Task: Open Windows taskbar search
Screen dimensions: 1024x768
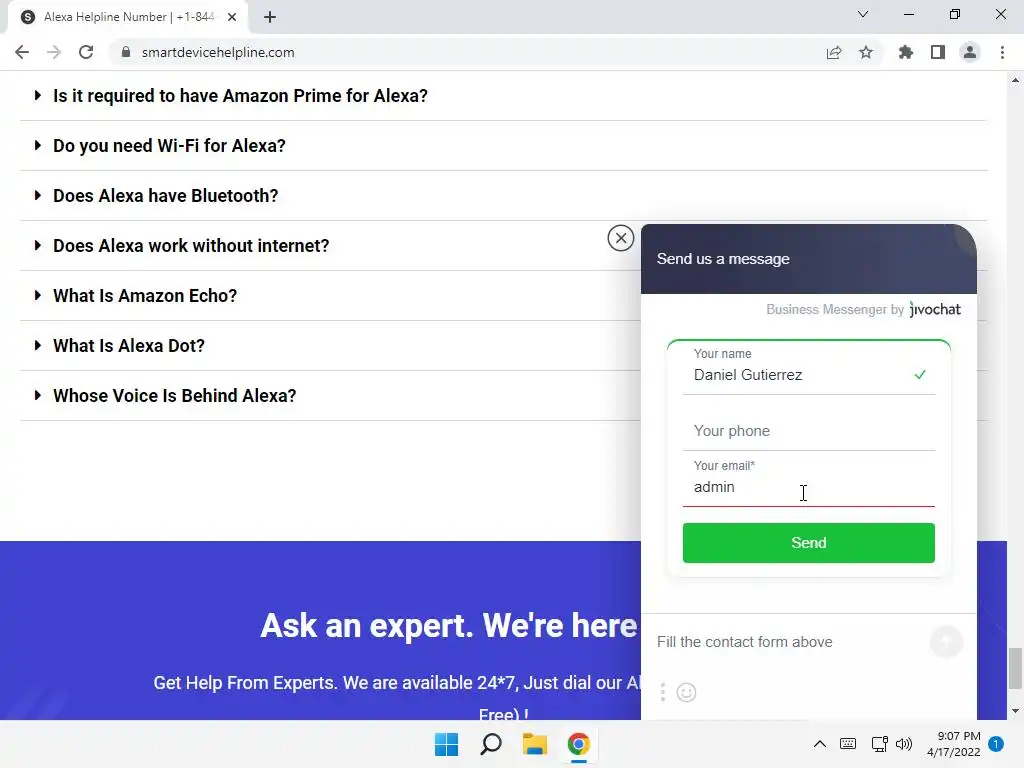Action: (491, 744)
